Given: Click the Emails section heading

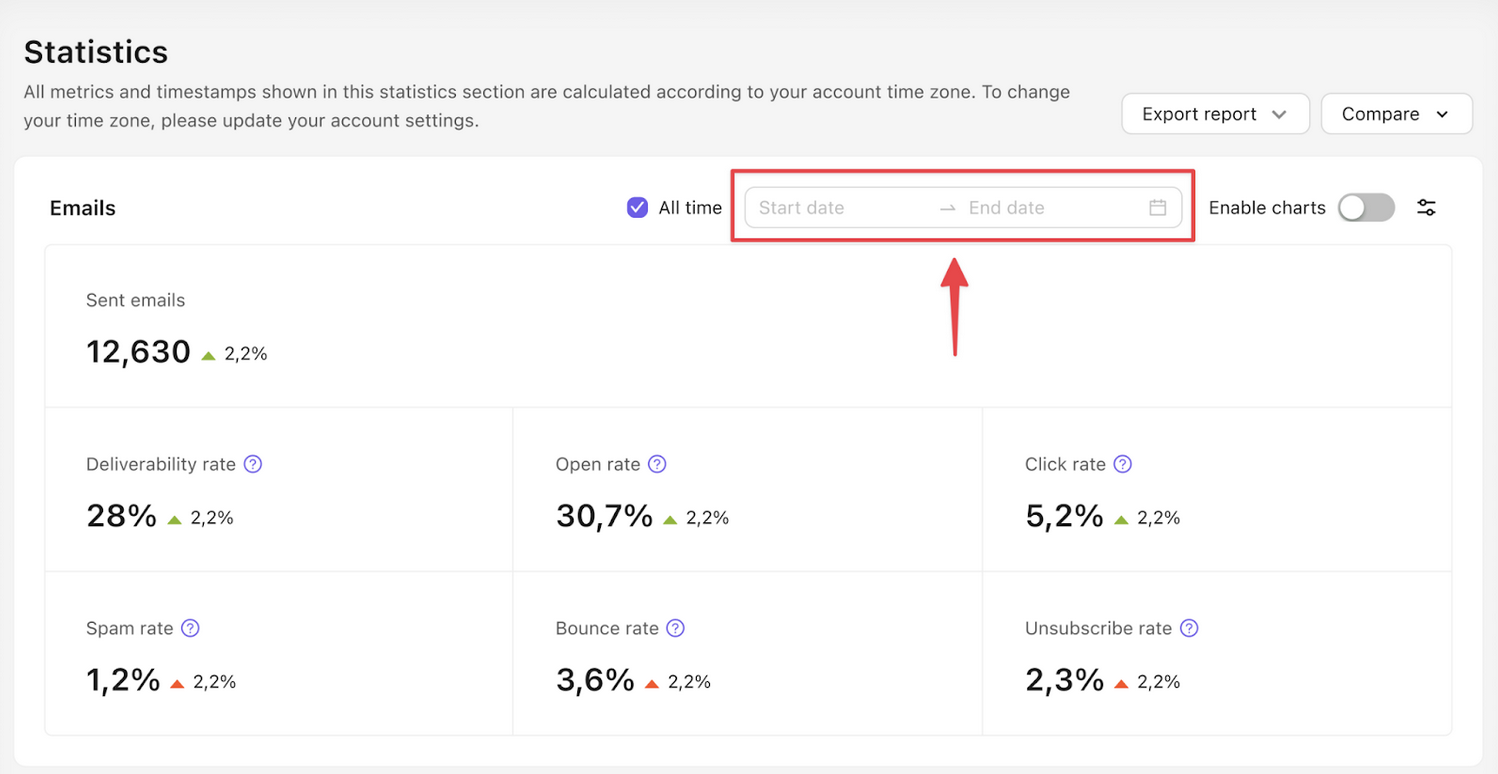Looking at the screenshot, I should click(x=83, y=208).
